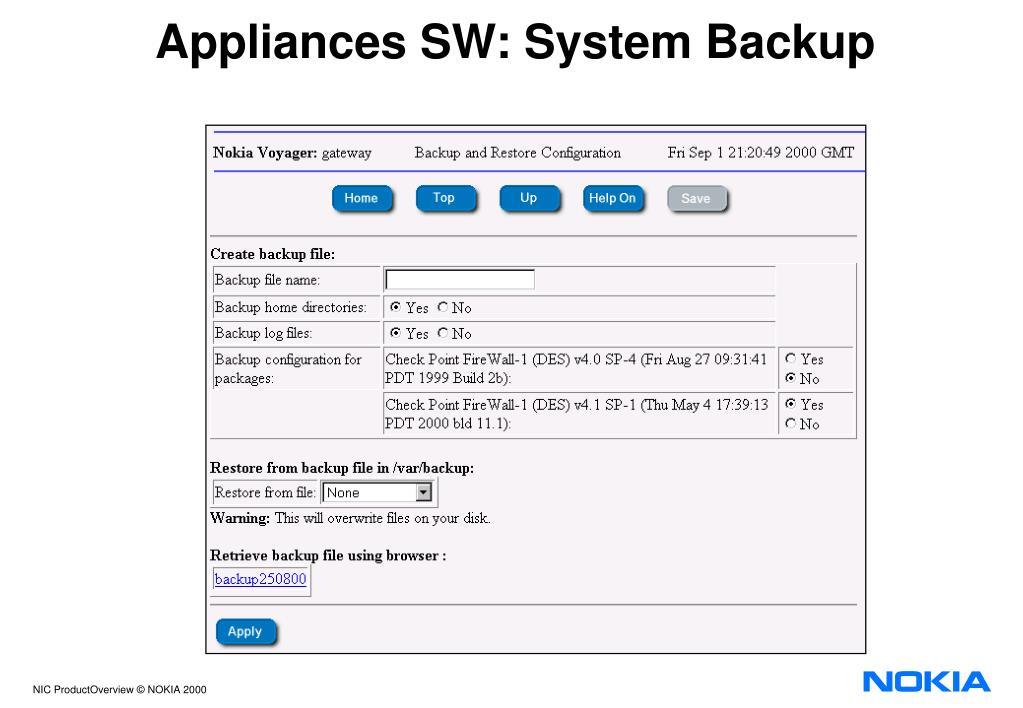Click the FireWall-1 v4.0 SP-4 description text
Viewport: 1023px width, 708px height.
576,369
